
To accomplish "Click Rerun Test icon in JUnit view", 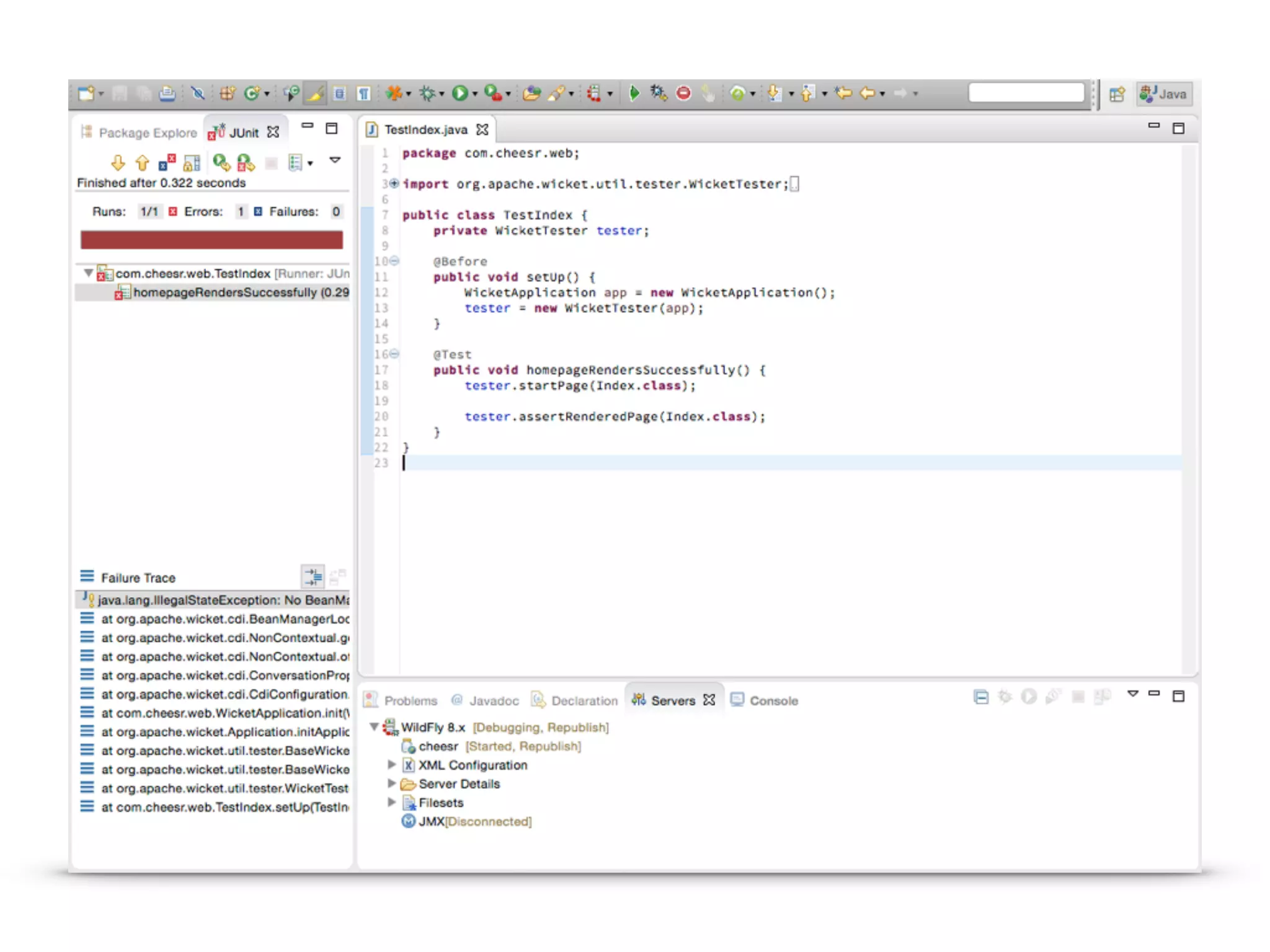I will coord(221,163).
